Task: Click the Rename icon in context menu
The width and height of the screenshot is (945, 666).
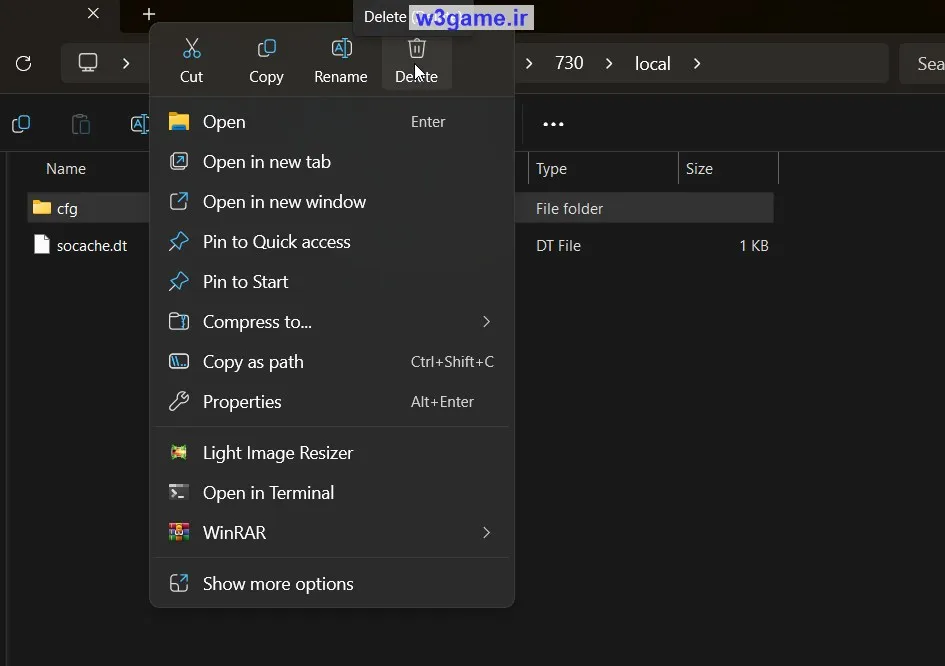Action: point(341,48)
